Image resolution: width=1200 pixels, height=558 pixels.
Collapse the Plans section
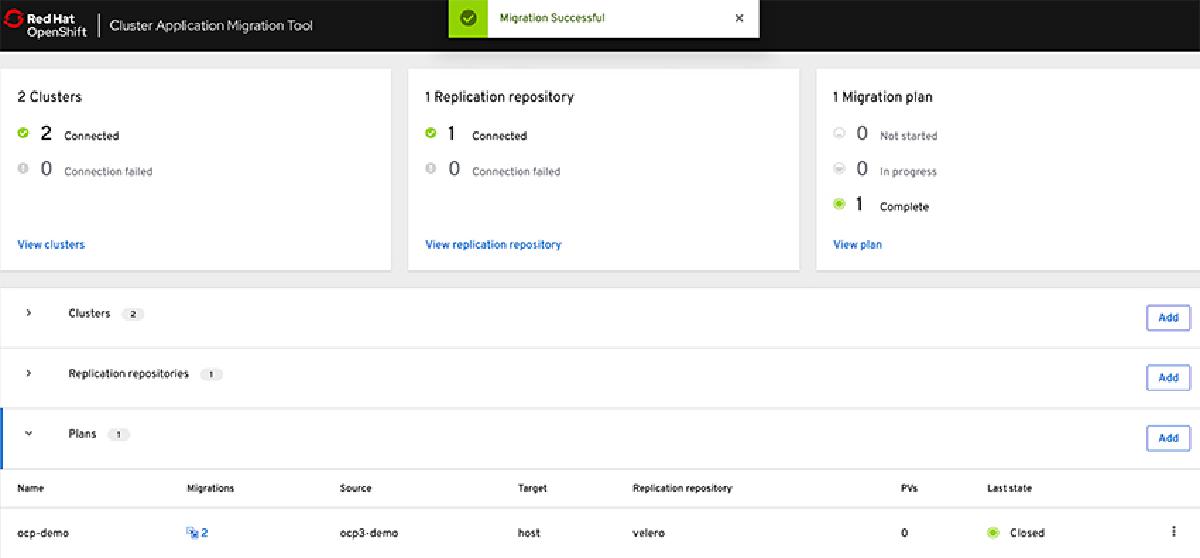coord(29,434)
